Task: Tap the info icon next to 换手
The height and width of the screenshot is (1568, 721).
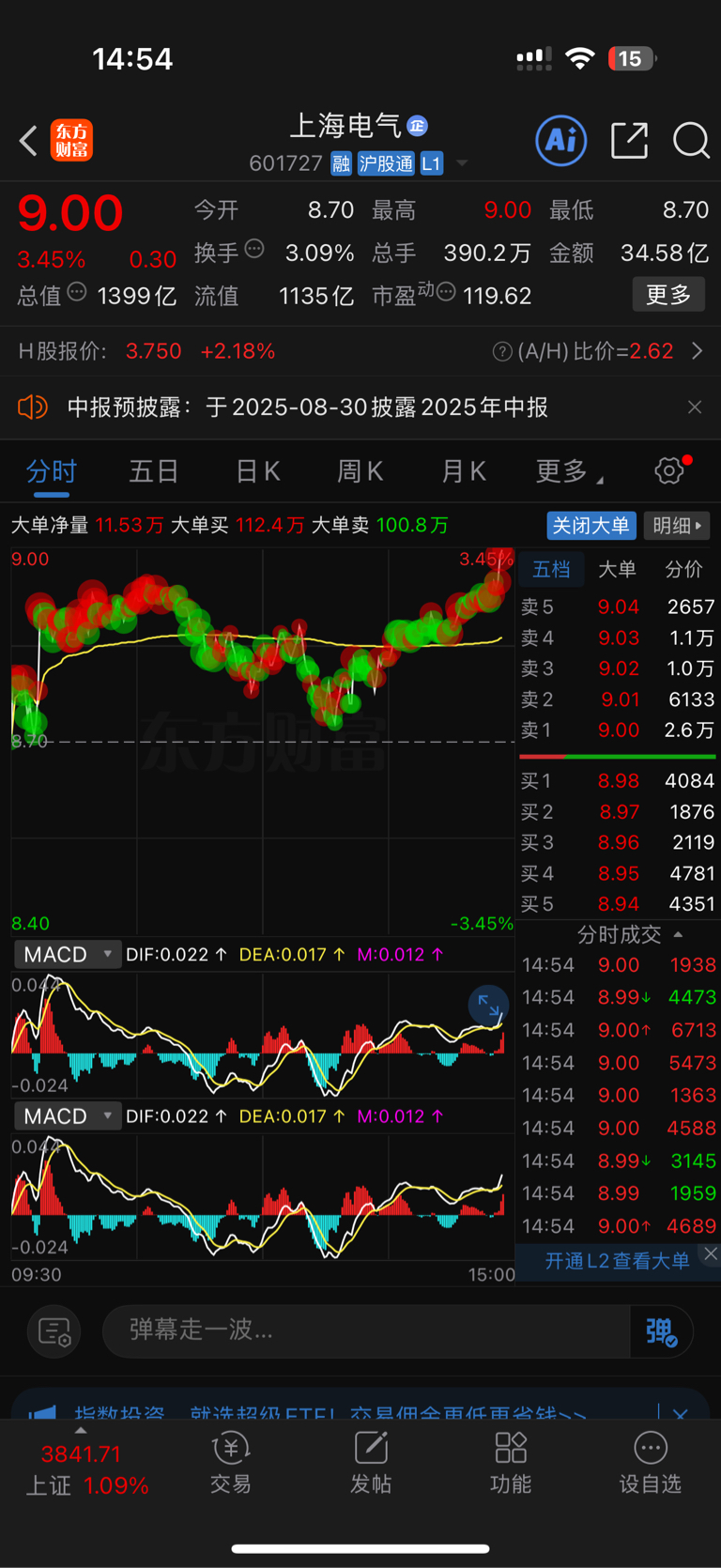Action: click(x=254, y=249)
